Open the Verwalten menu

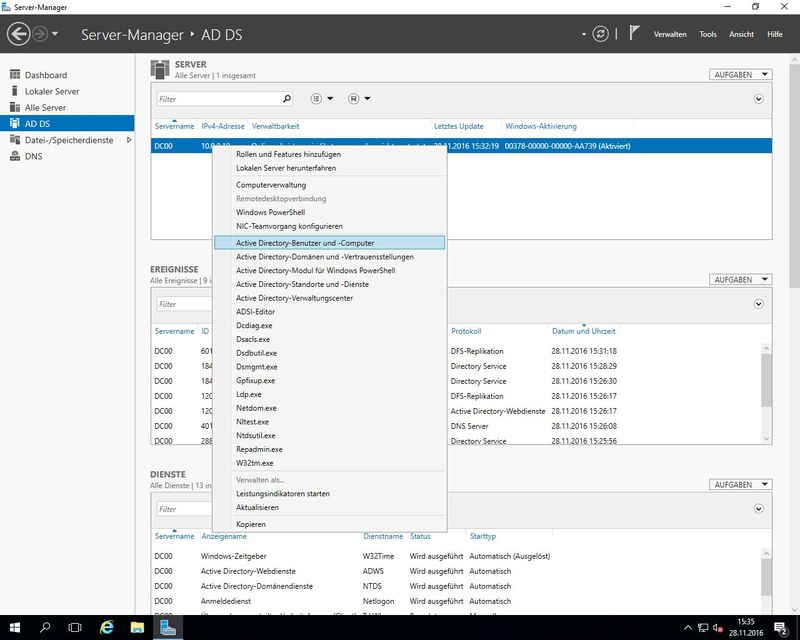(x=670, y=34)
